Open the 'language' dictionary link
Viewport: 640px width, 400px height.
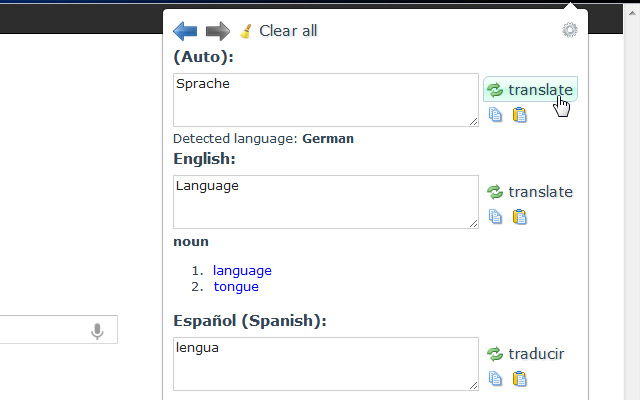[x=242, y=270]
